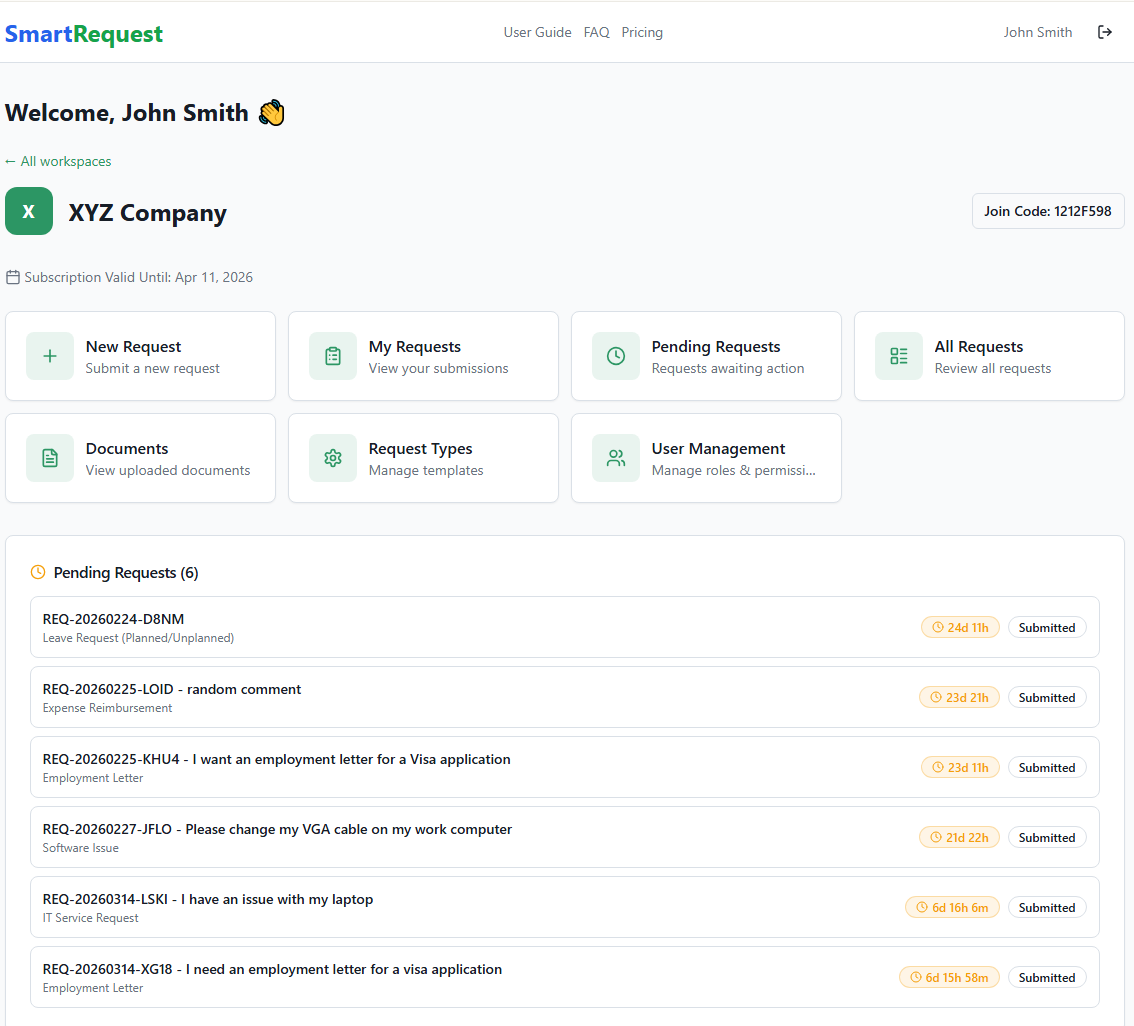The image size is (1134, 1026).
Task: Go back to All workspaces
Action: 58,161
